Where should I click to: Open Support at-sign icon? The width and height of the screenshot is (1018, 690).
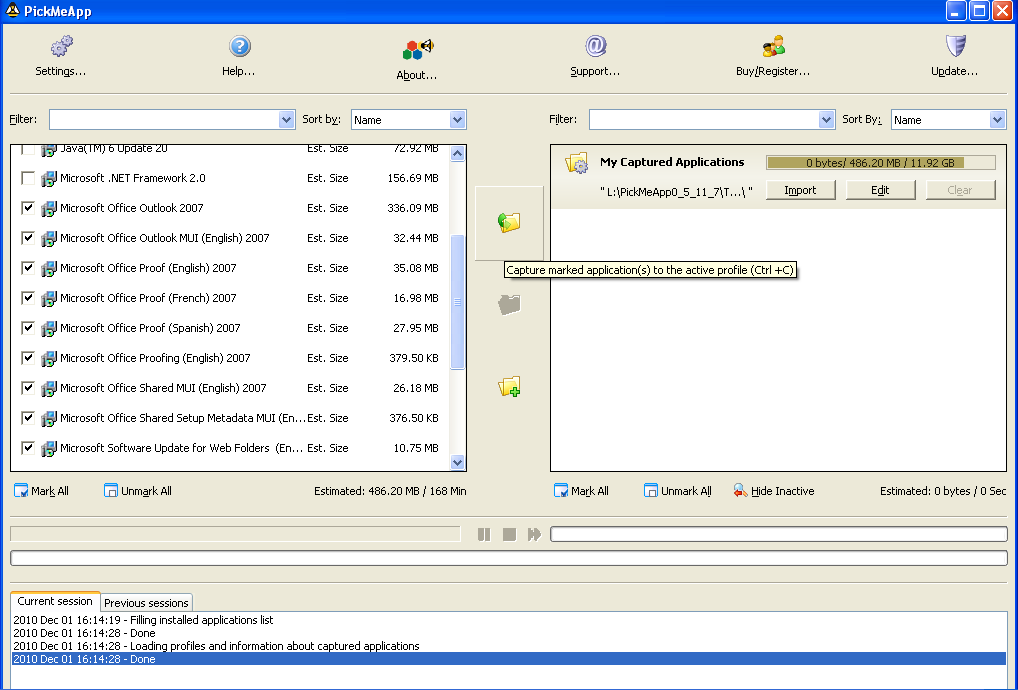[x=595, y=46]
